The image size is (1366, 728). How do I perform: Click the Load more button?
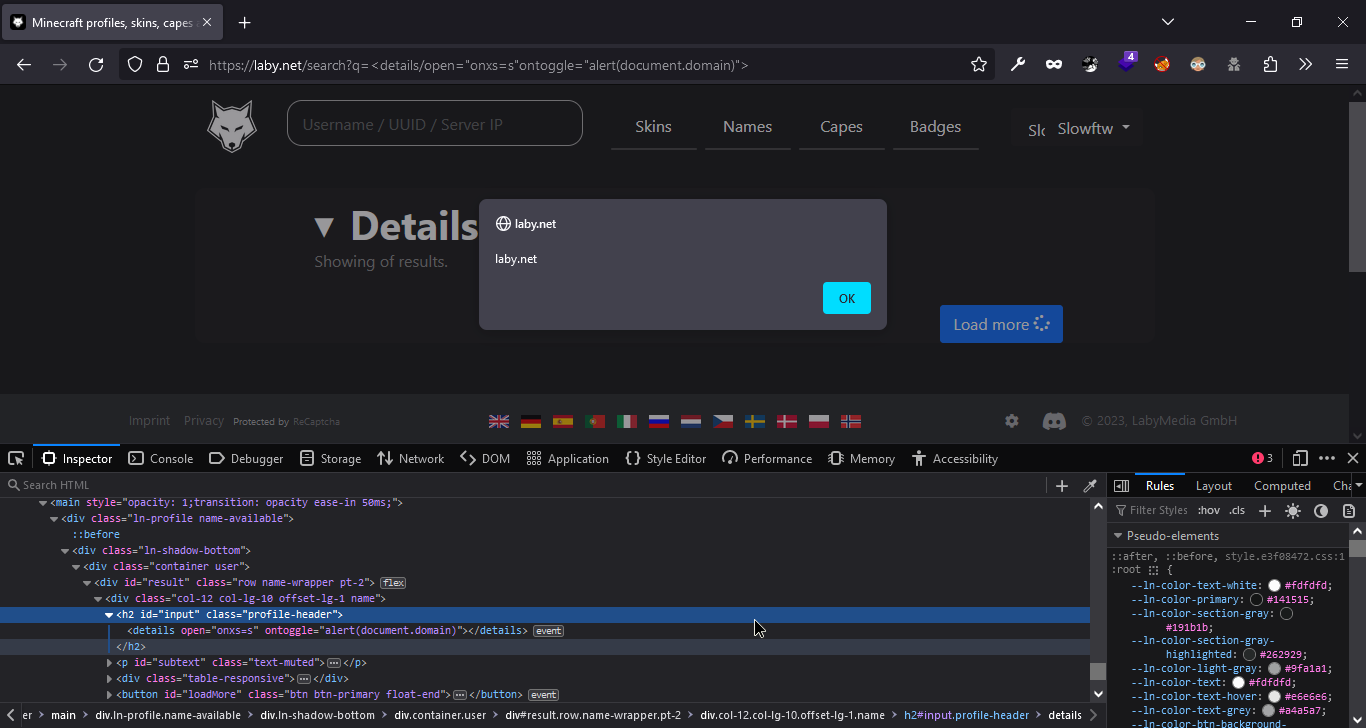click(1001, 324)
